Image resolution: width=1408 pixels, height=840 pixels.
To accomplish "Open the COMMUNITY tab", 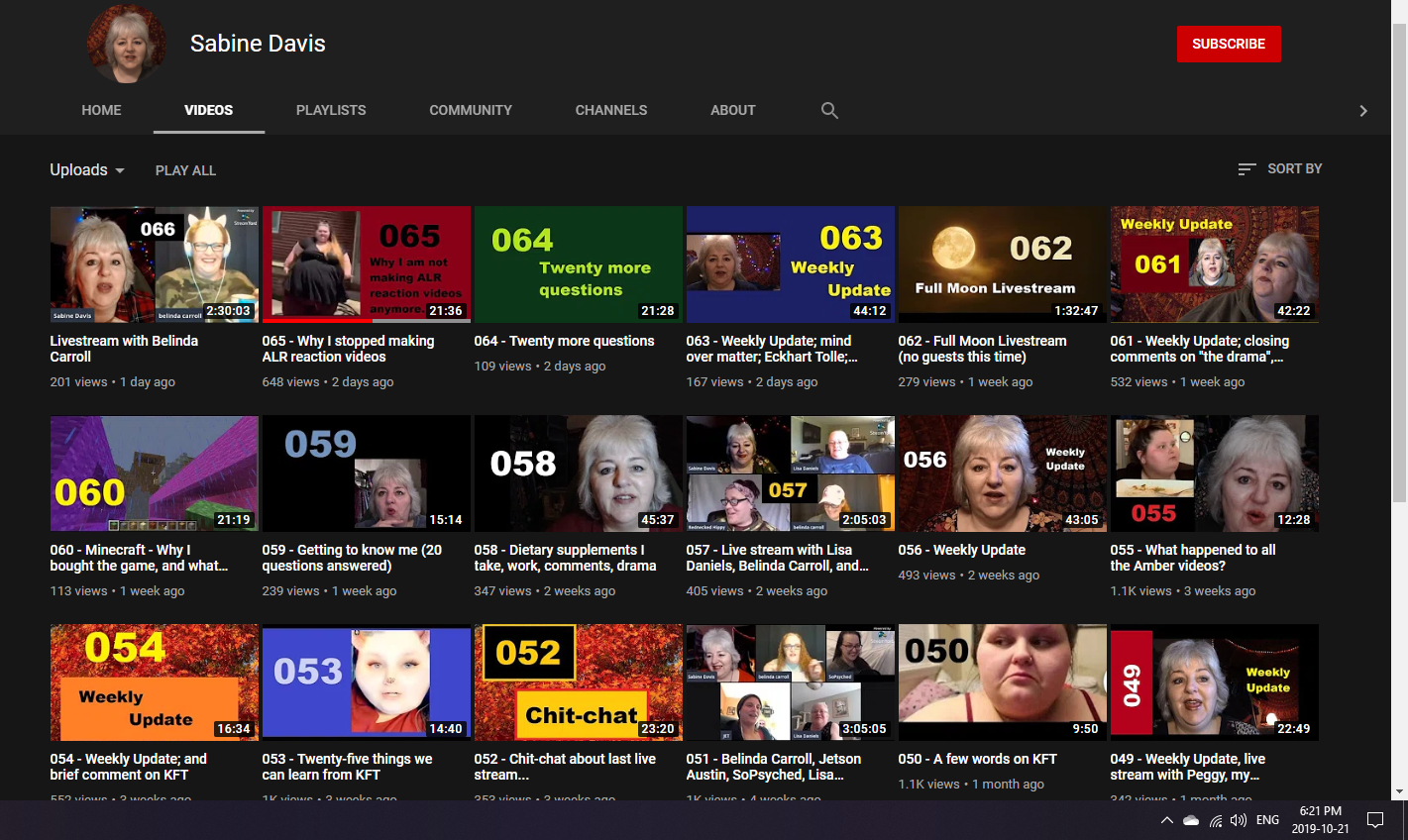I will click(x=471, y=110).
